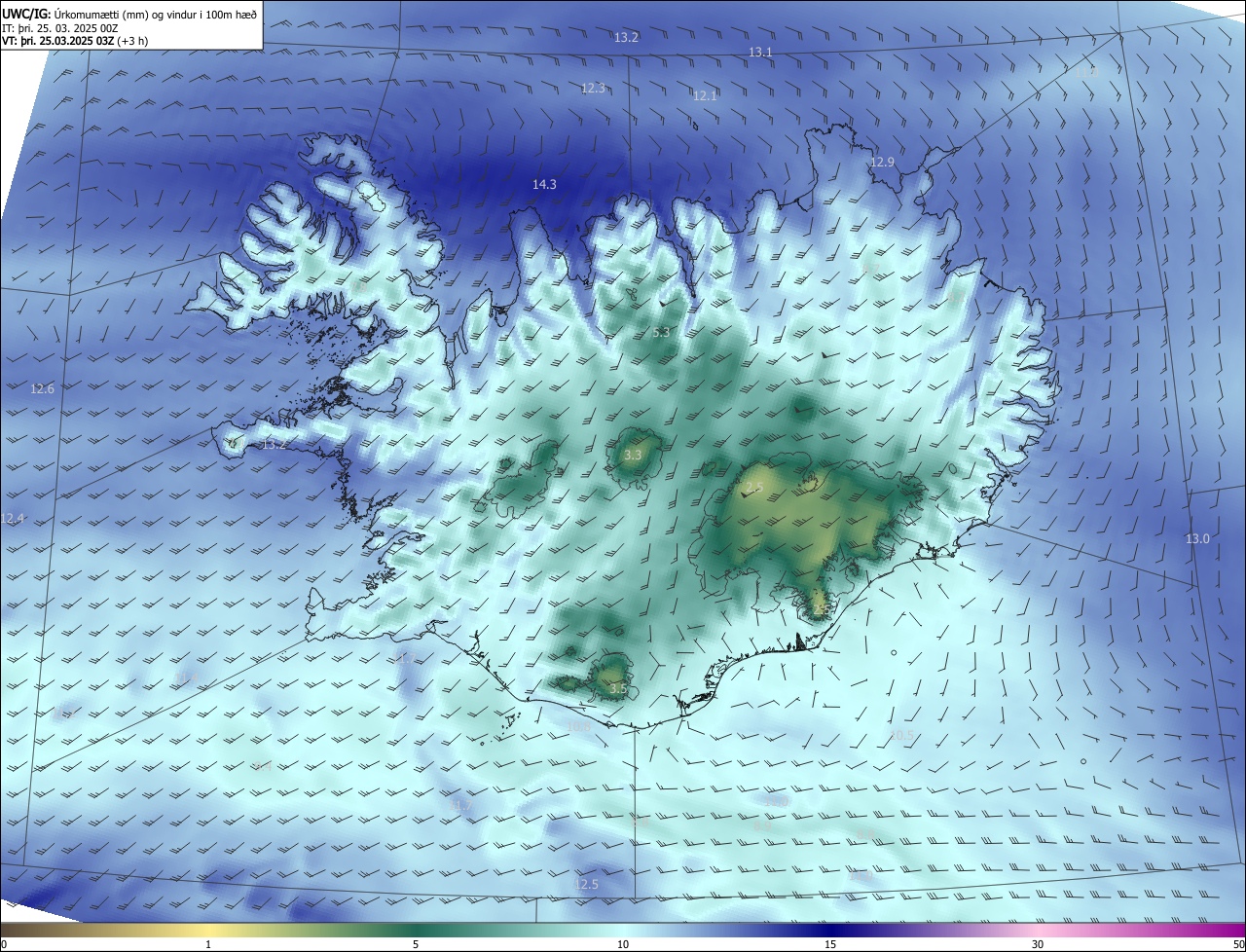Click the 13.1 value on the map

point(760,52)
